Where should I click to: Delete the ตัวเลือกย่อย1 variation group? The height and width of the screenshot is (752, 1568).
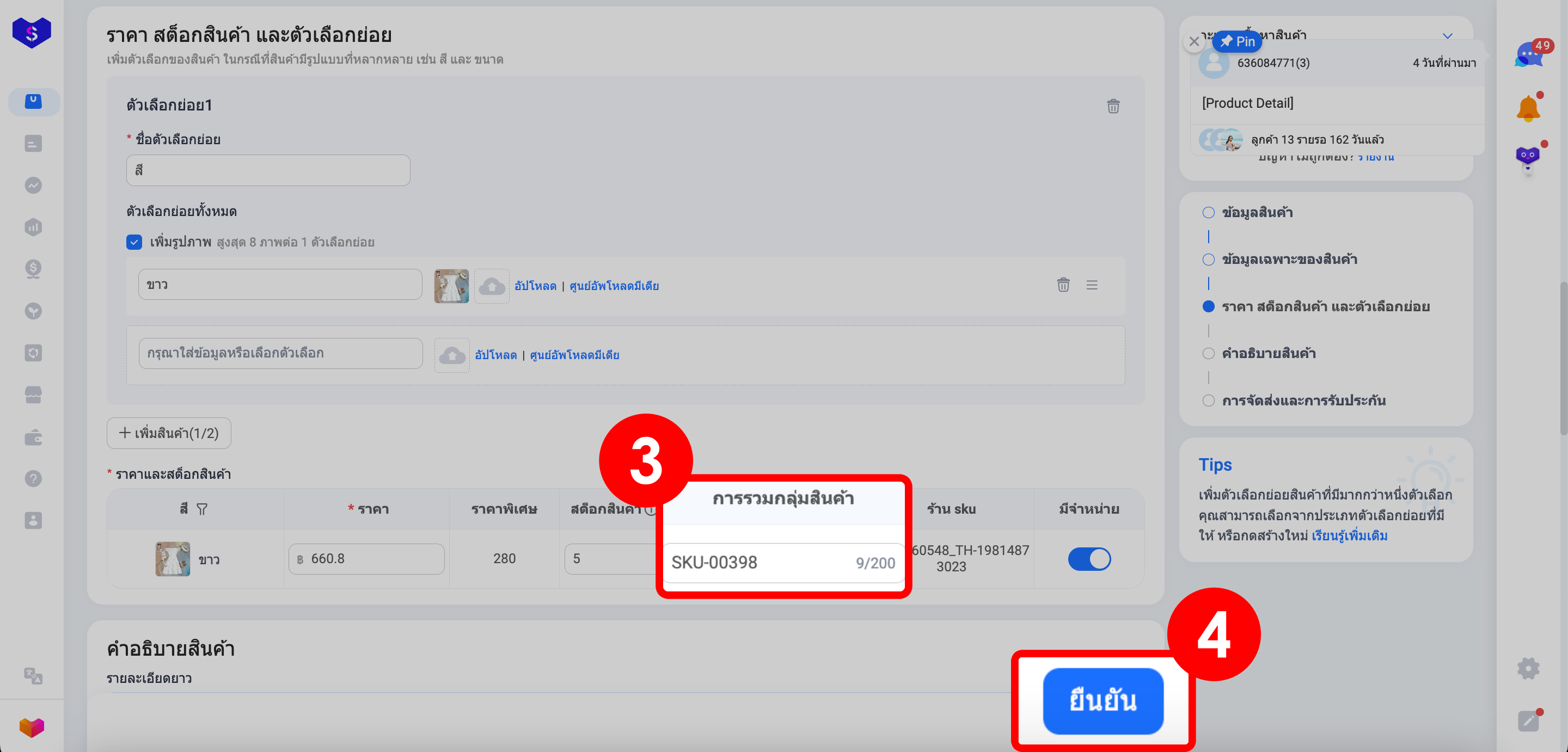[1113, 107]
